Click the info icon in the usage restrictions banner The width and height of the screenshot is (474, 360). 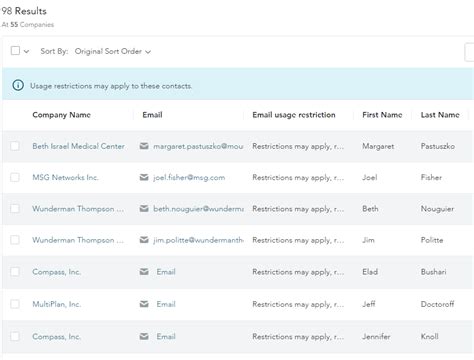[18, 85]
